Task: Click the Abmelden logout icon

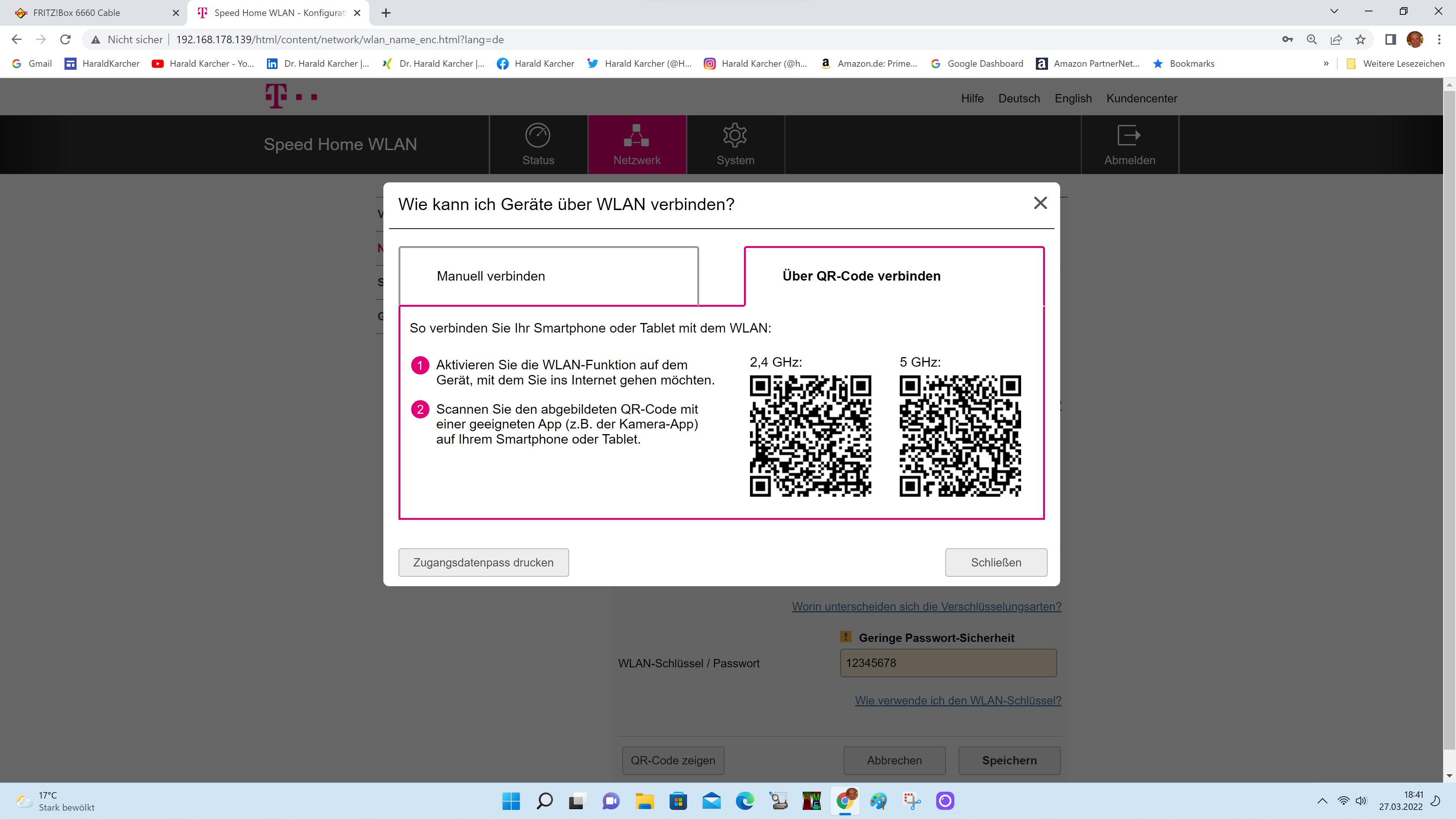Action: pyautogui.click(x=1129, y=136)
